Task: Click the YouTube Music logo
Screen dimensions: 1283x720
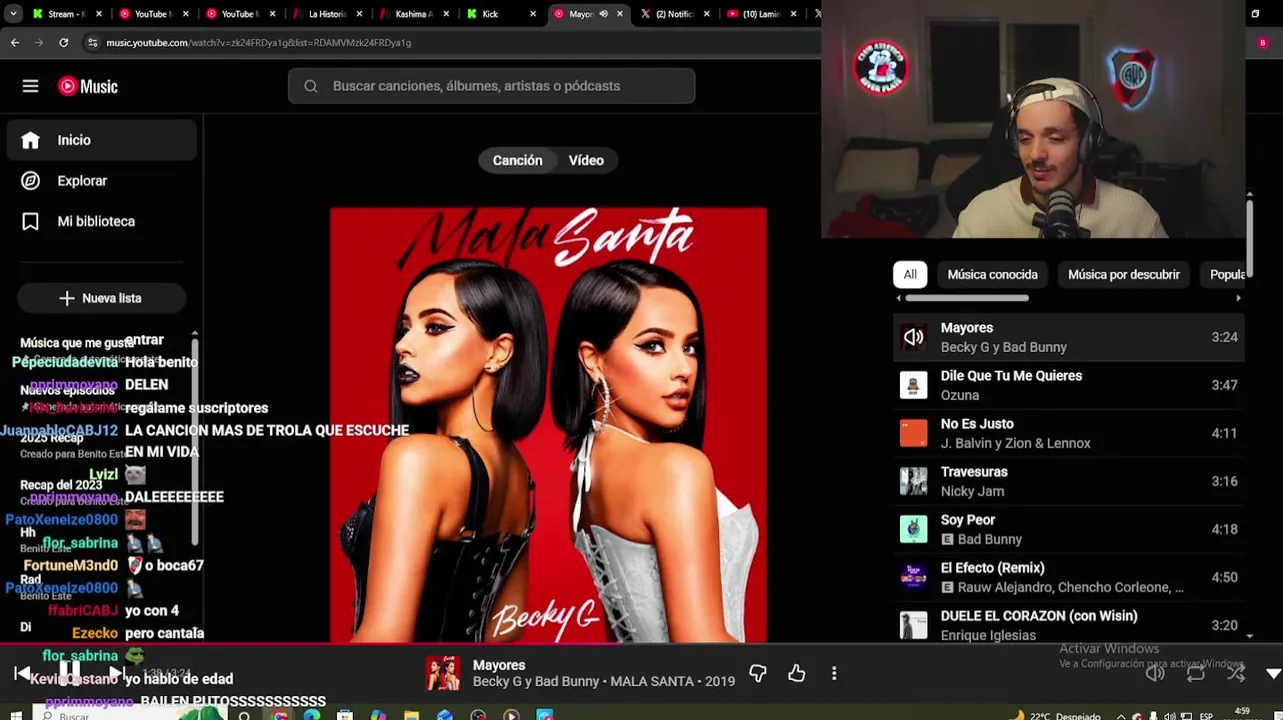Action: [x=88, y=86]
